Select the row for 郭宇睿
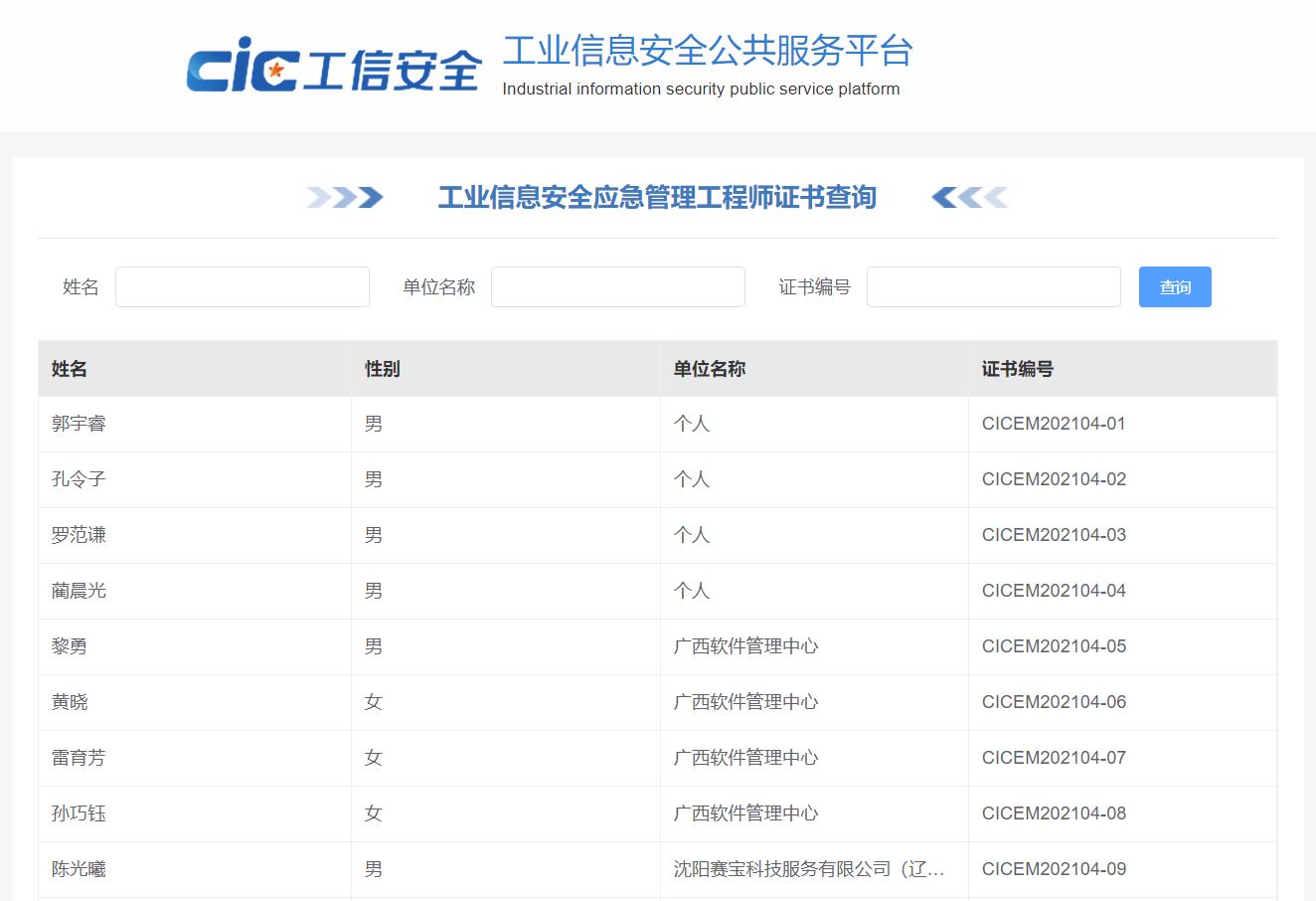1316x901 pixels. tap(79, 424)
